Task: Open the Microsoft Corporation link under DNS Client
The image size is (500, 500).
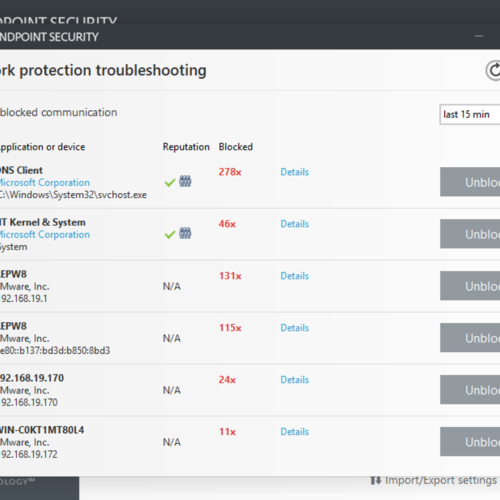Action: (x=45, y=183)
